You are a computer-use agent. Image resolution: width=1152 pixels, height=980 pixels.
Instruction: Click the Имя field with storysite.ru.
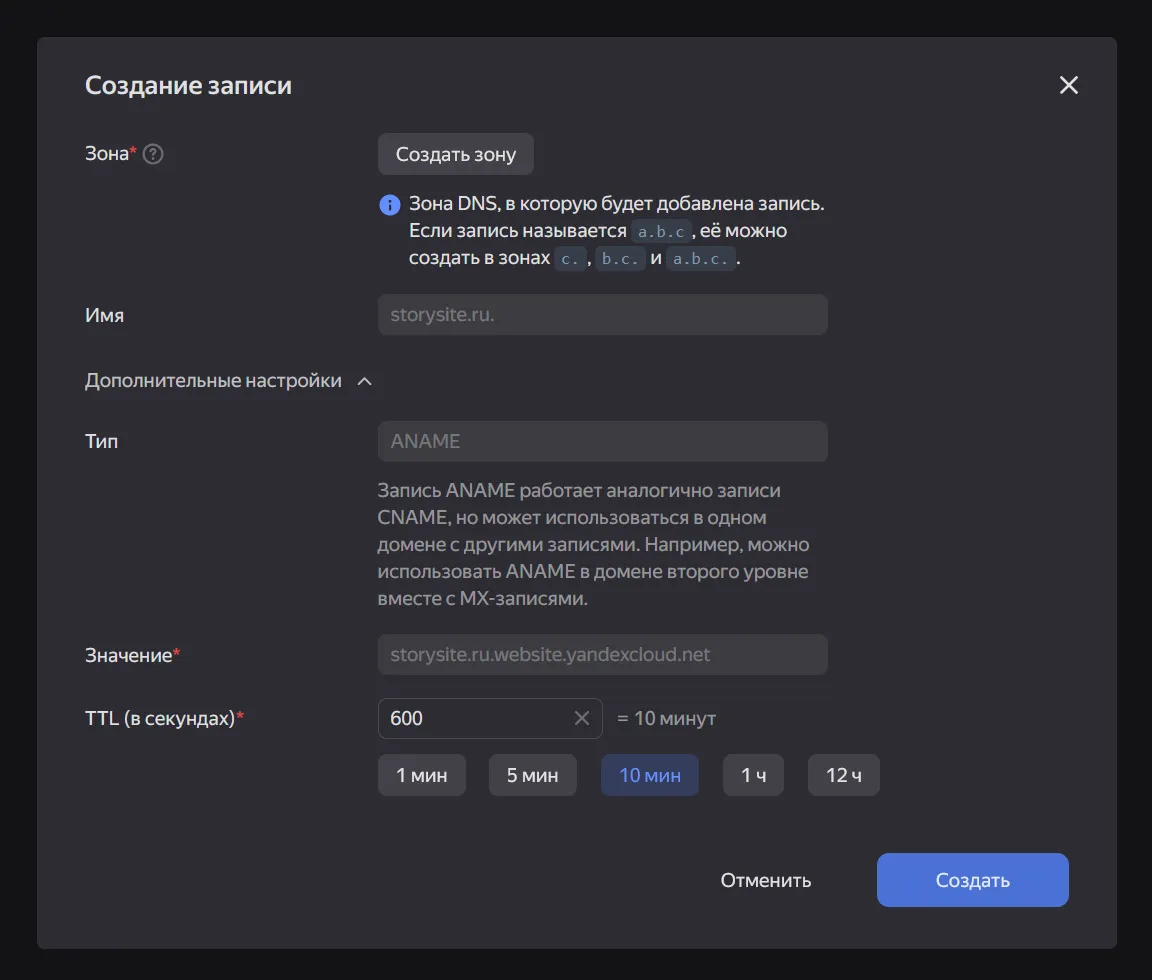[602, 315]
